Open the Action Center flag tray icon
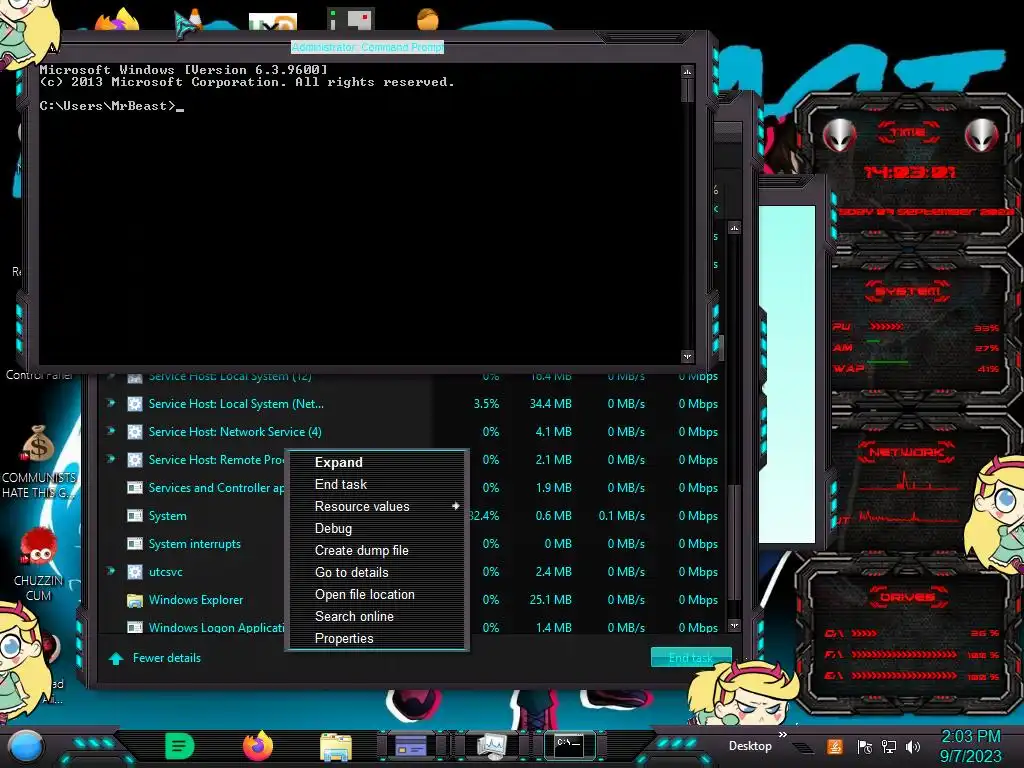This screenshot has height=768, width=1024. 865,746
